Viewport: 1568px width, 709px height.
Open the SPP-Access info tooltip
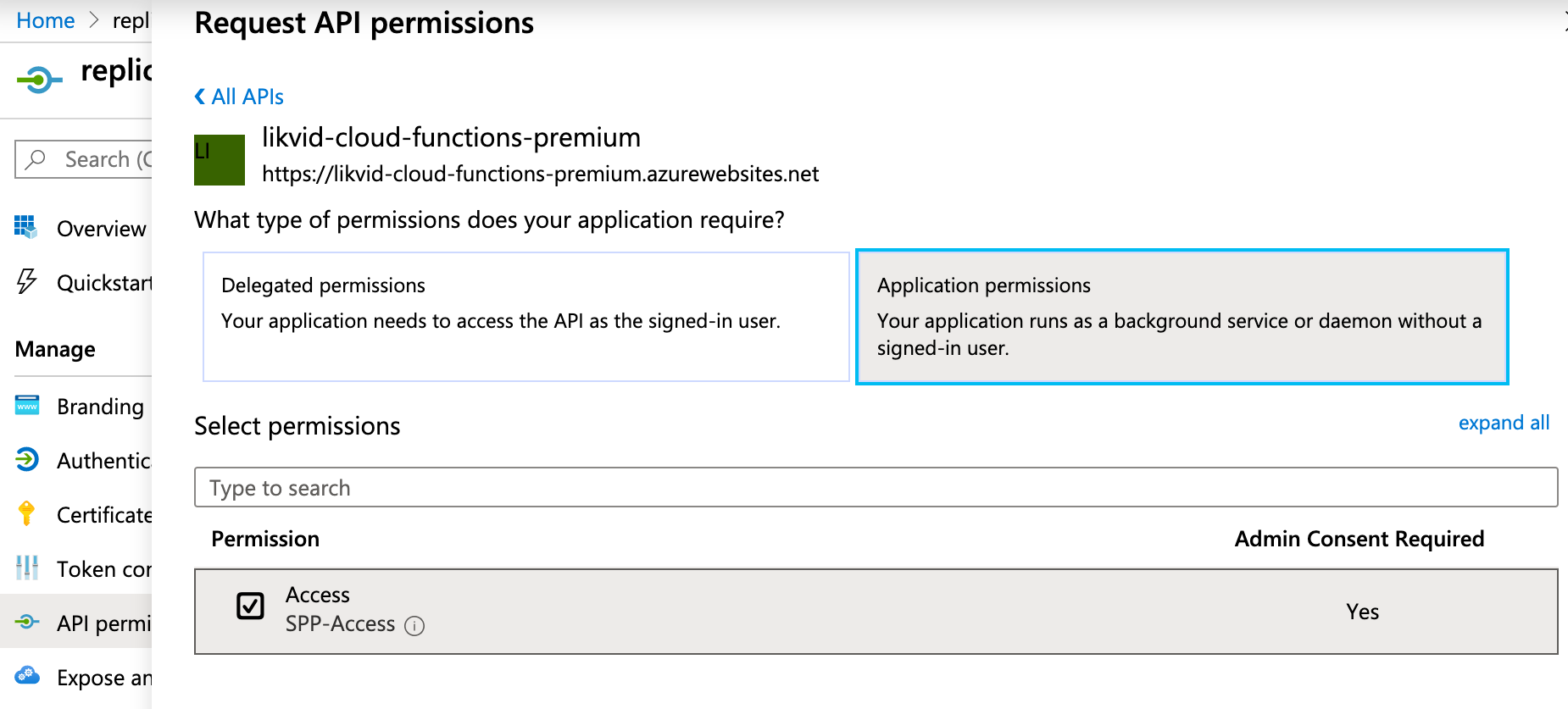tap(414, 625)
